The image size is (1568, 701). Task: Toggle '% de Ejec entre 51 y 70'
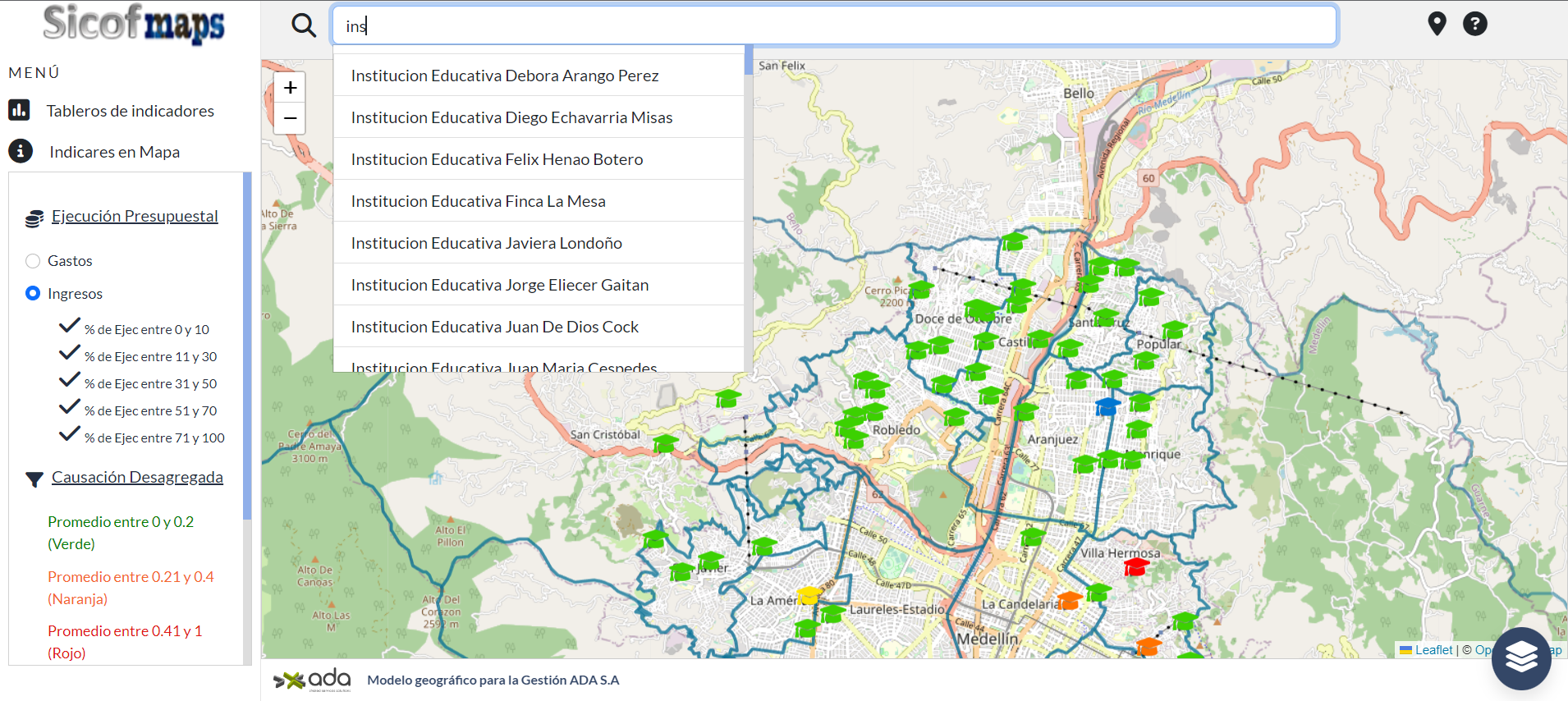tap(70, 408)
